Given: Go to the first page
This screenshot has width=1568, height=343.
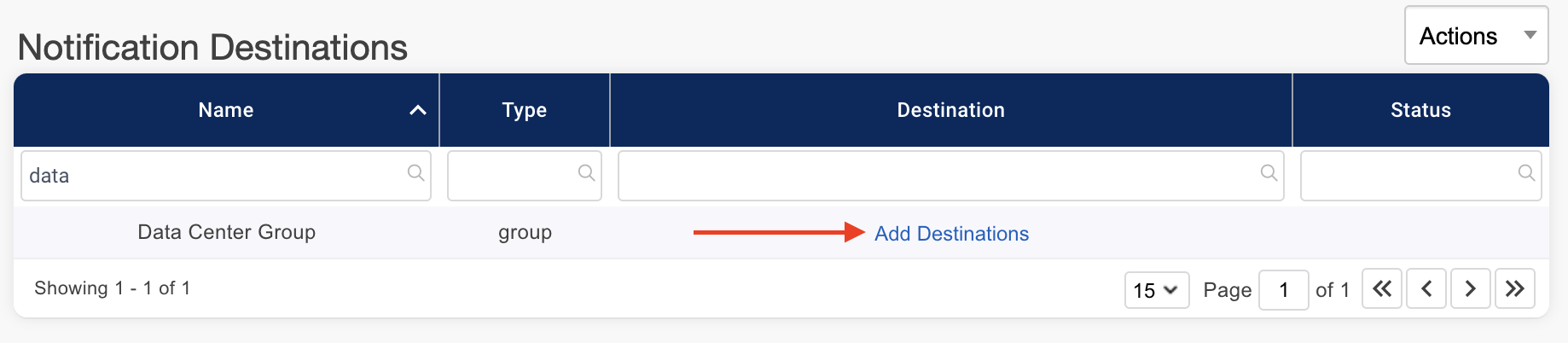Looking at the screenshot, I should [x=1382, y=289].
